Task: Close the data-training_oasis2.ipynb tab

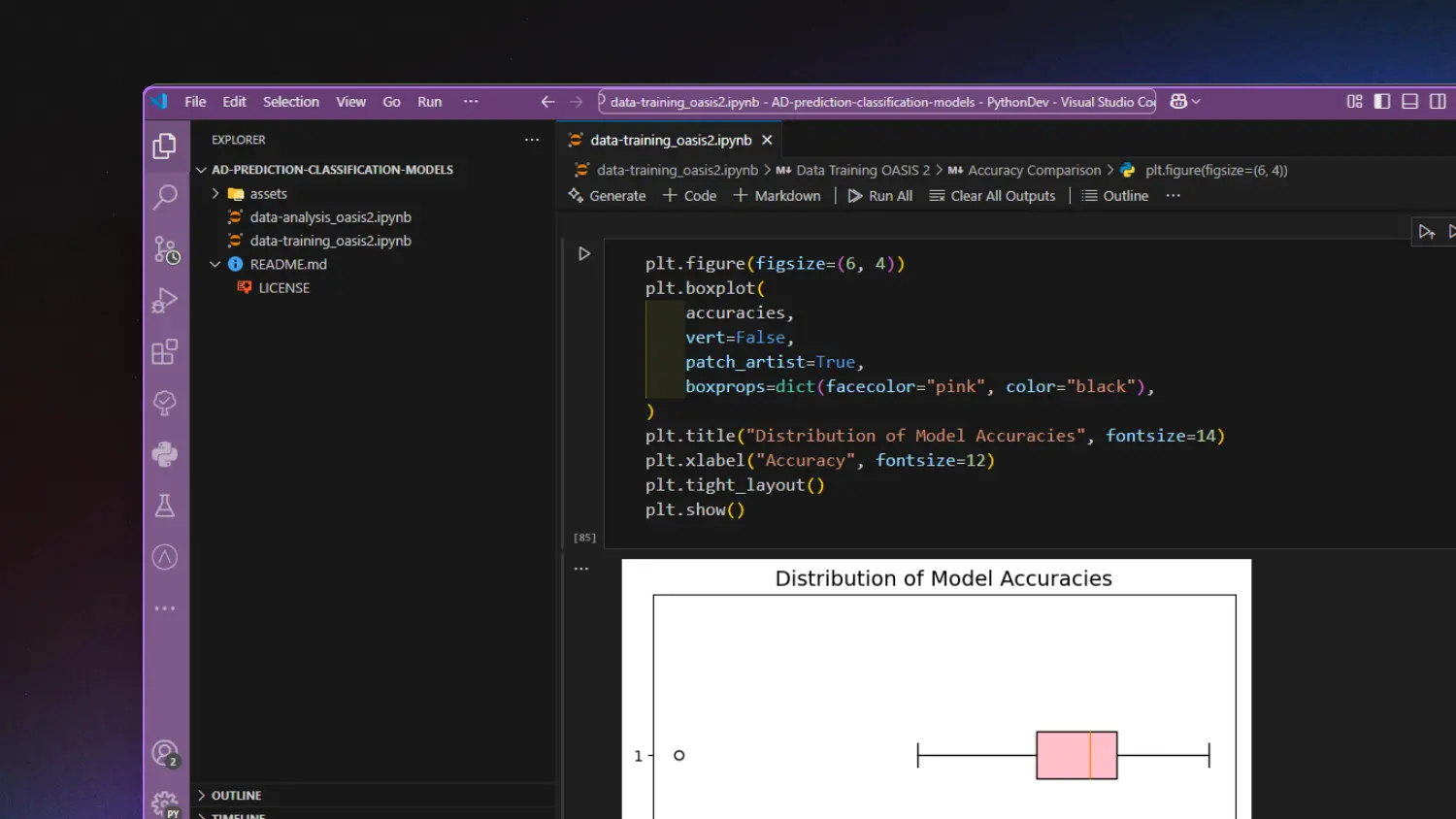Action: coord(767,140)
